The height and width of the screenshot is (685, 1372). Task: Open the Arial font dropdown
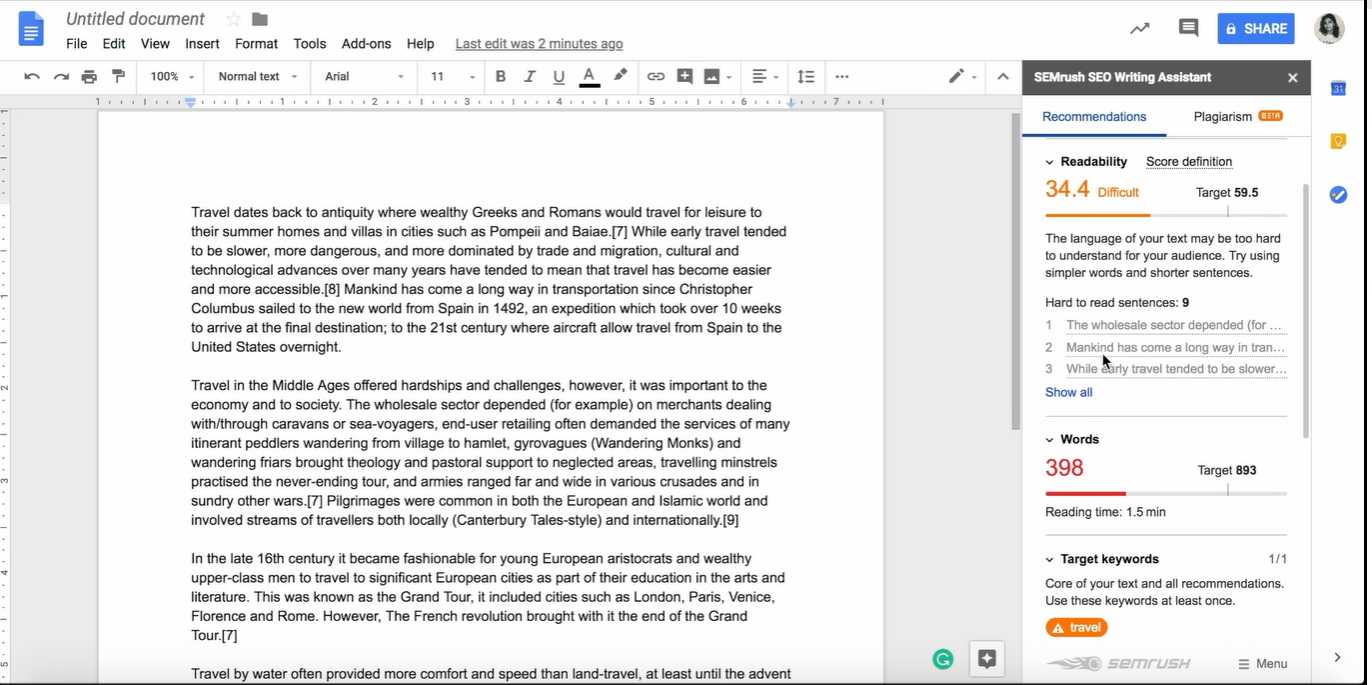(364, 77)
